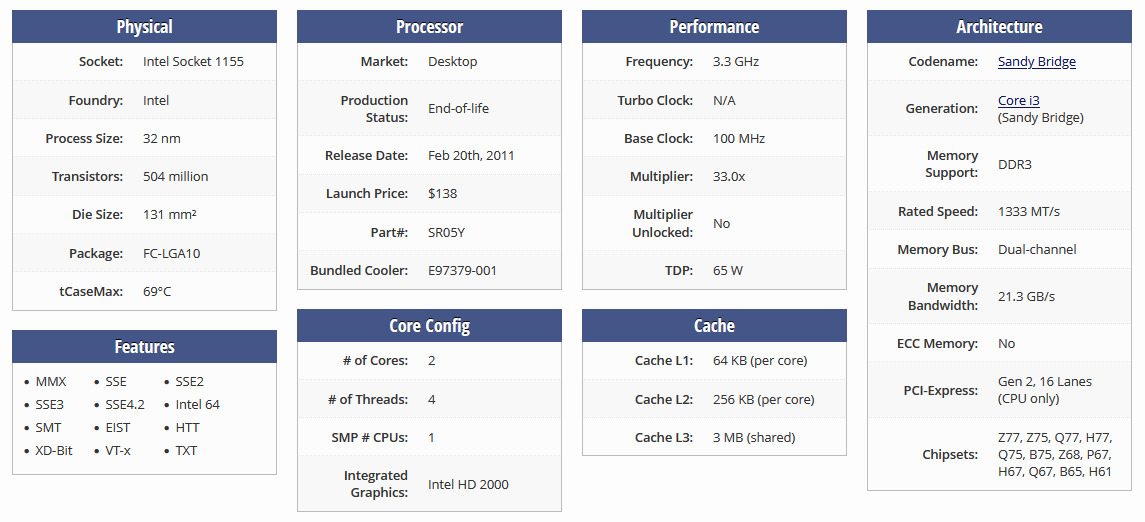Click the VT-x feature item
This screenshot has height=522, width=1145.
click(x=118, y=451)
